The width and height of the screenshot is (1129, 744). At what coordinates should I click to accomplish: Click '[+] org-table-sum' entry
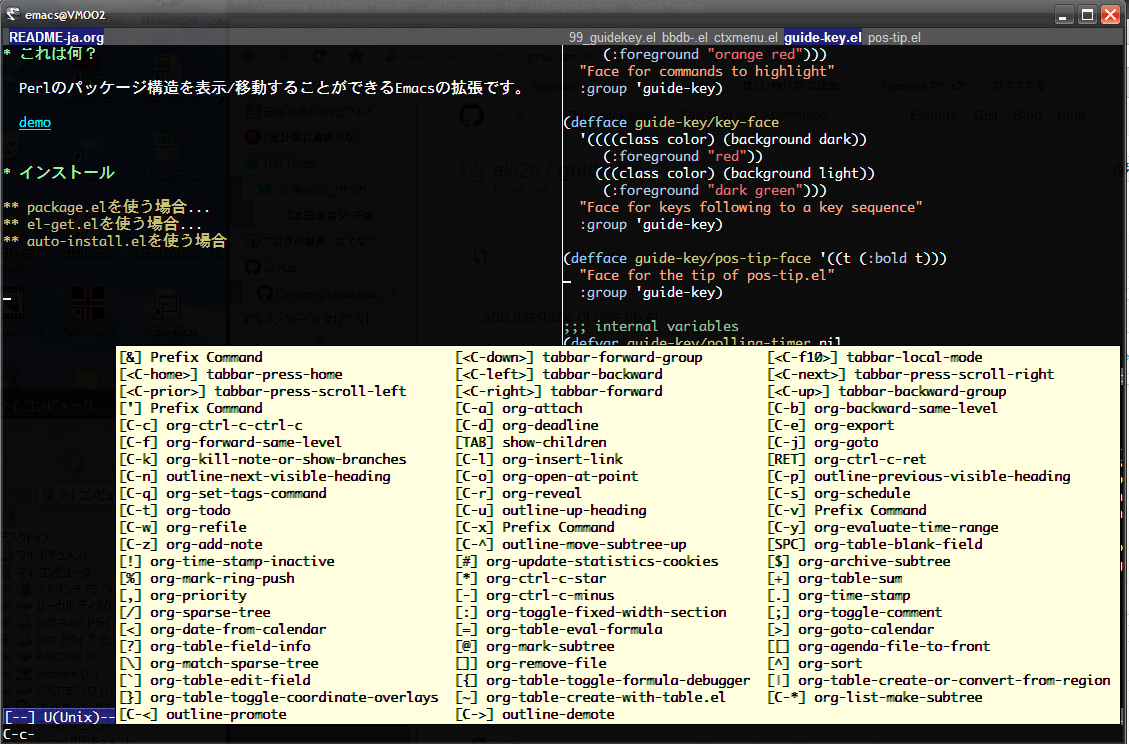click(835, 578)
